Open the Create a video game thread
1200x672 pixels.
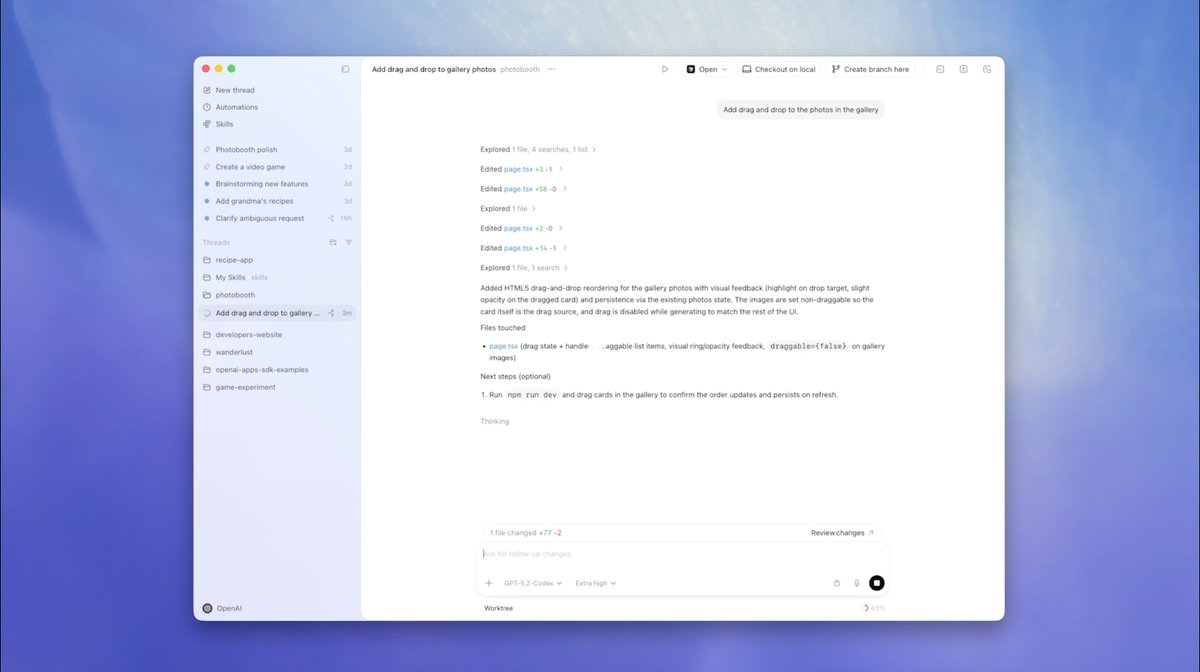277,167
